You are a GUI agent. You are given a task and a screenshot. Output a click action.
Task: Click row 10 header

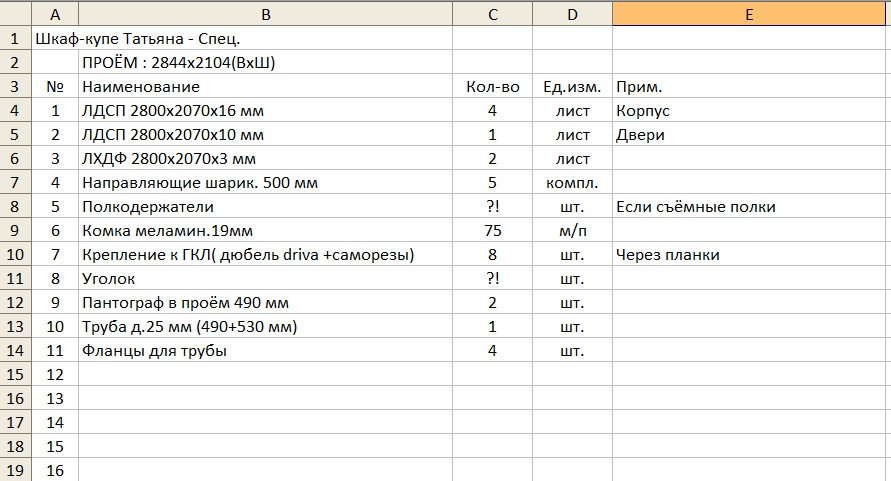pyautogui.click(x=15, y=255)
